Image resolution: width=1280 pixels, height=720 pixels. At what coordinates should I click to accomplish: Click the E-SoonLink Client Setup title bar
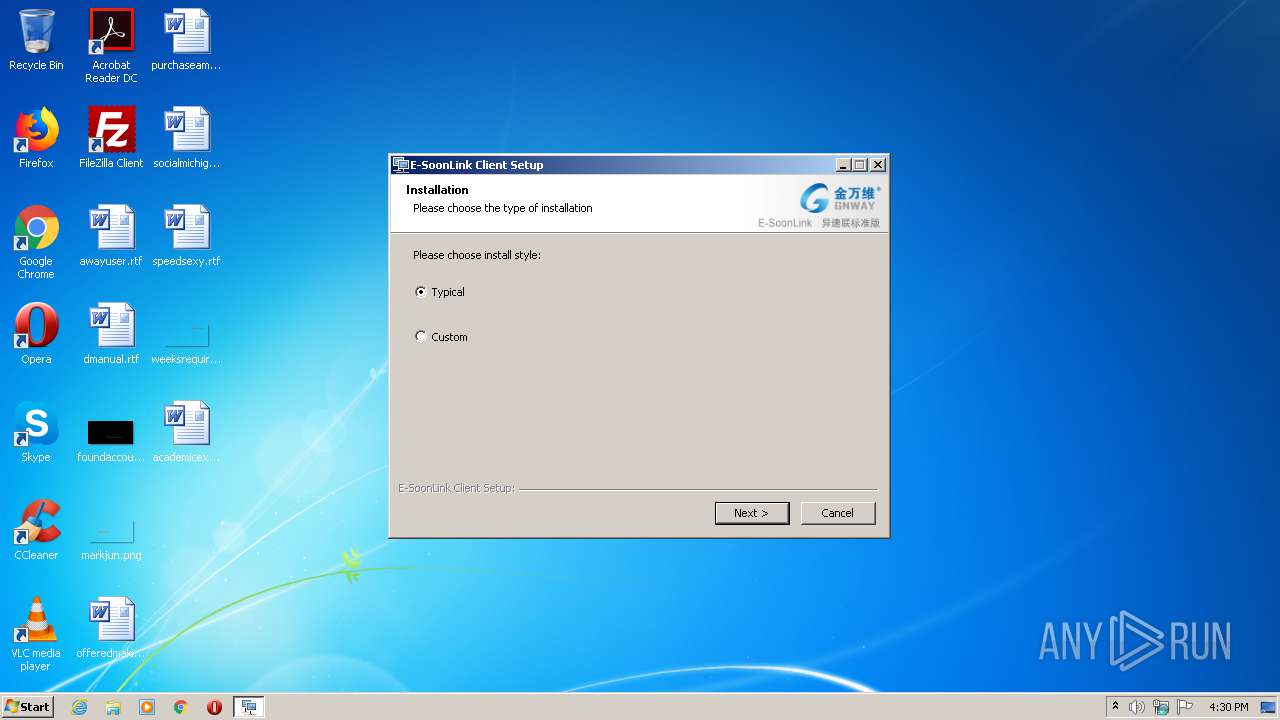[612, 165]
